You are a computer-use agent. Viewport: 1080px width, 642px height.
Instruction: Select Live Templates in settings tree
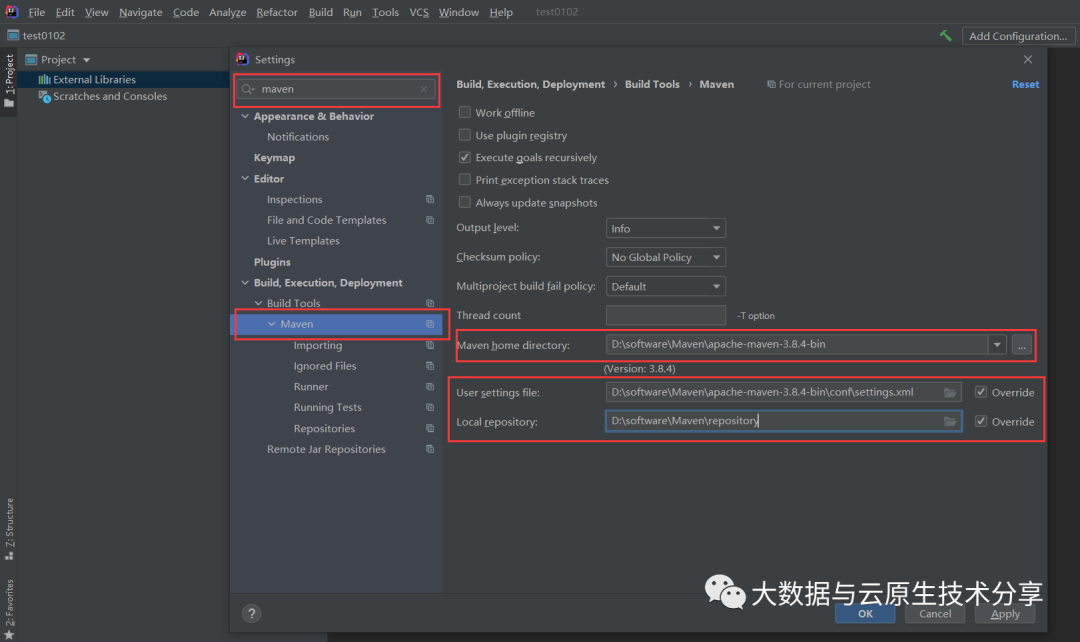(x=303, y=240)
